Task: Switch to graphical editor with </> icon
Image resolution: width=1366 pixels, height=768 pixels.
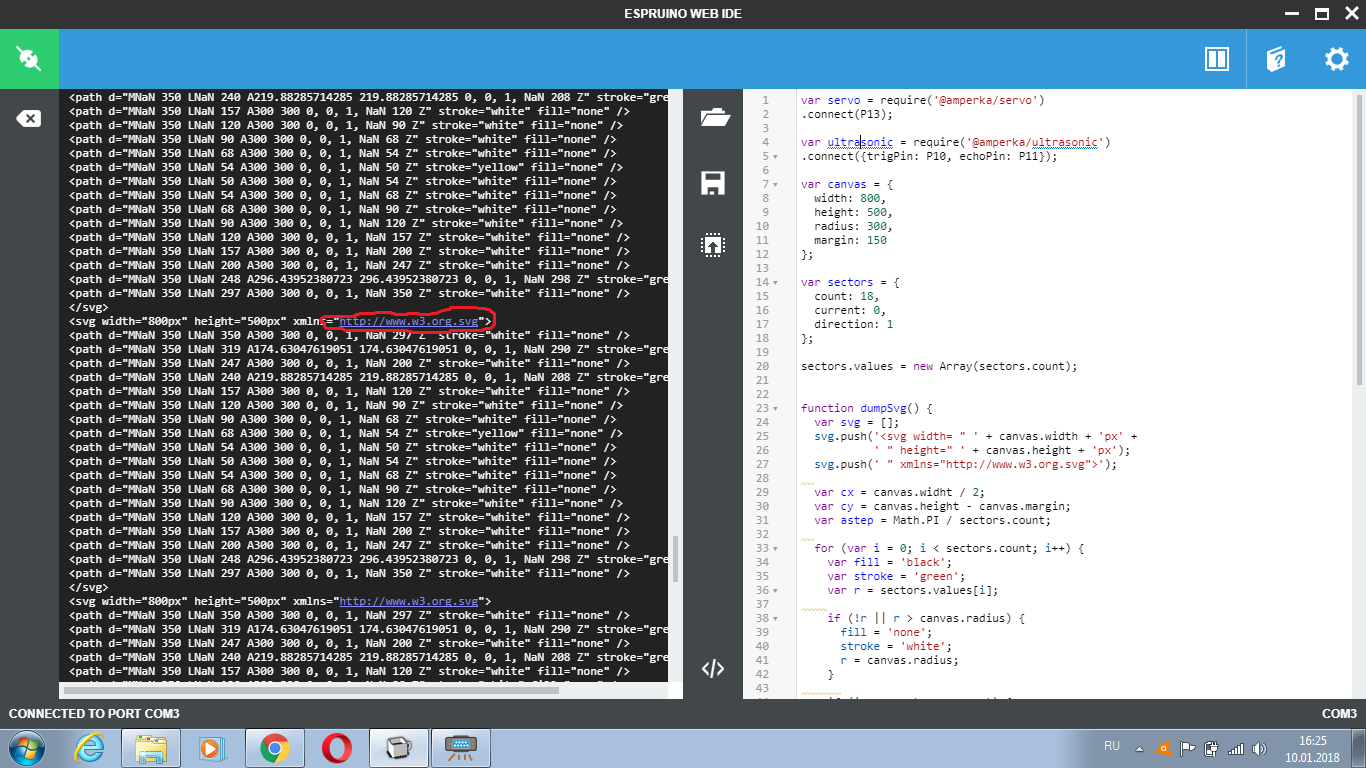Action: click(713, 669)
